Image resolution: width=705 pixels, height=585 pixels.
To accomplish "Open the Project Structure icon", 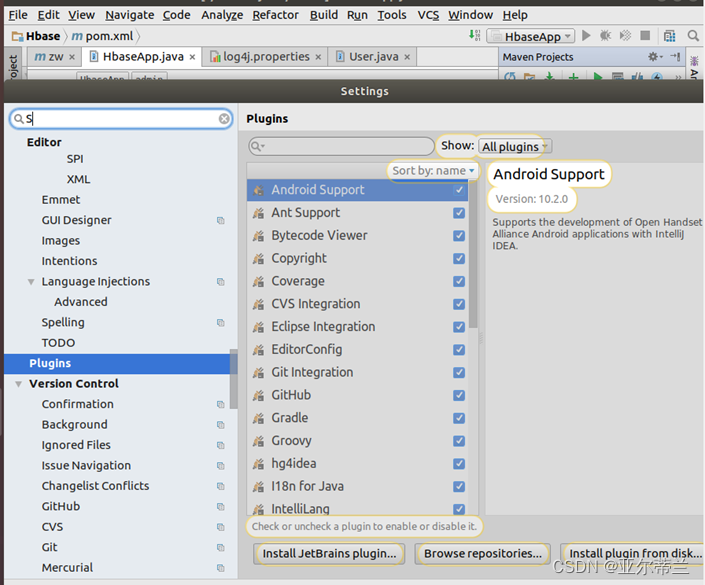I will [669, 36].
